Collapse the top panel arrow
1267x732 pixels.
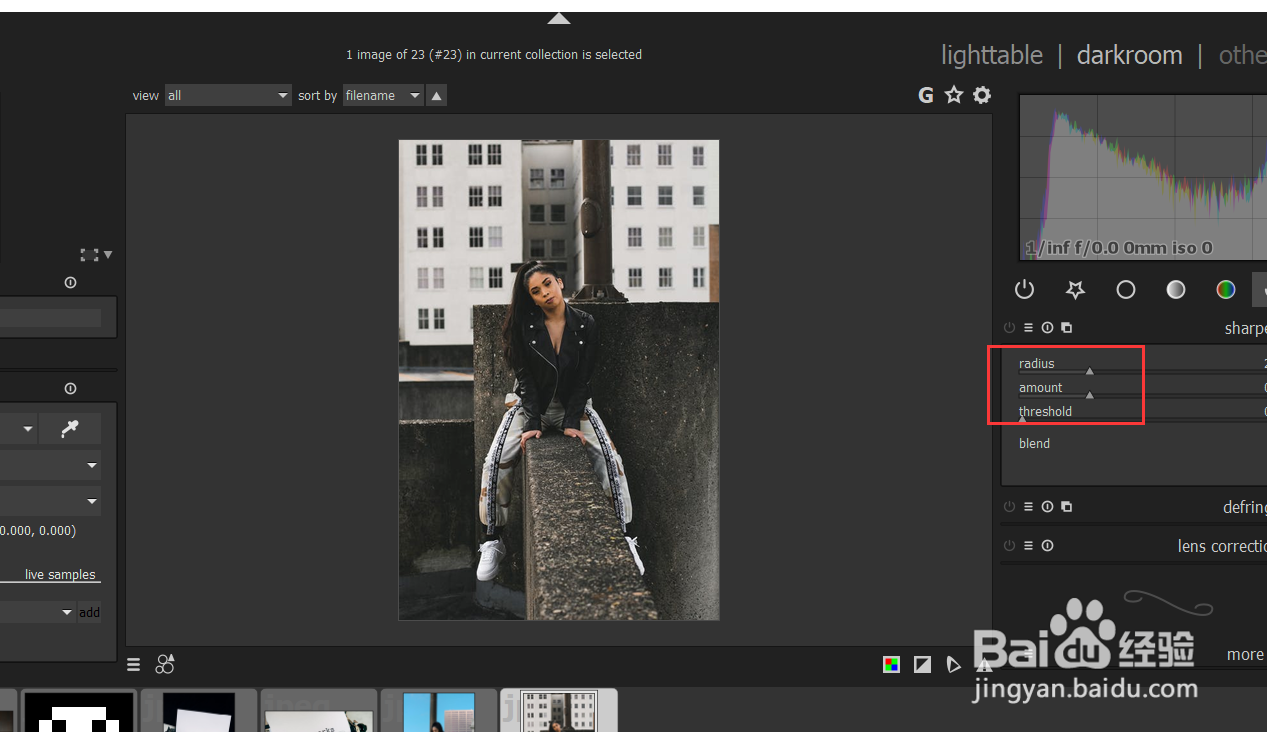click(x=559, y=18)
